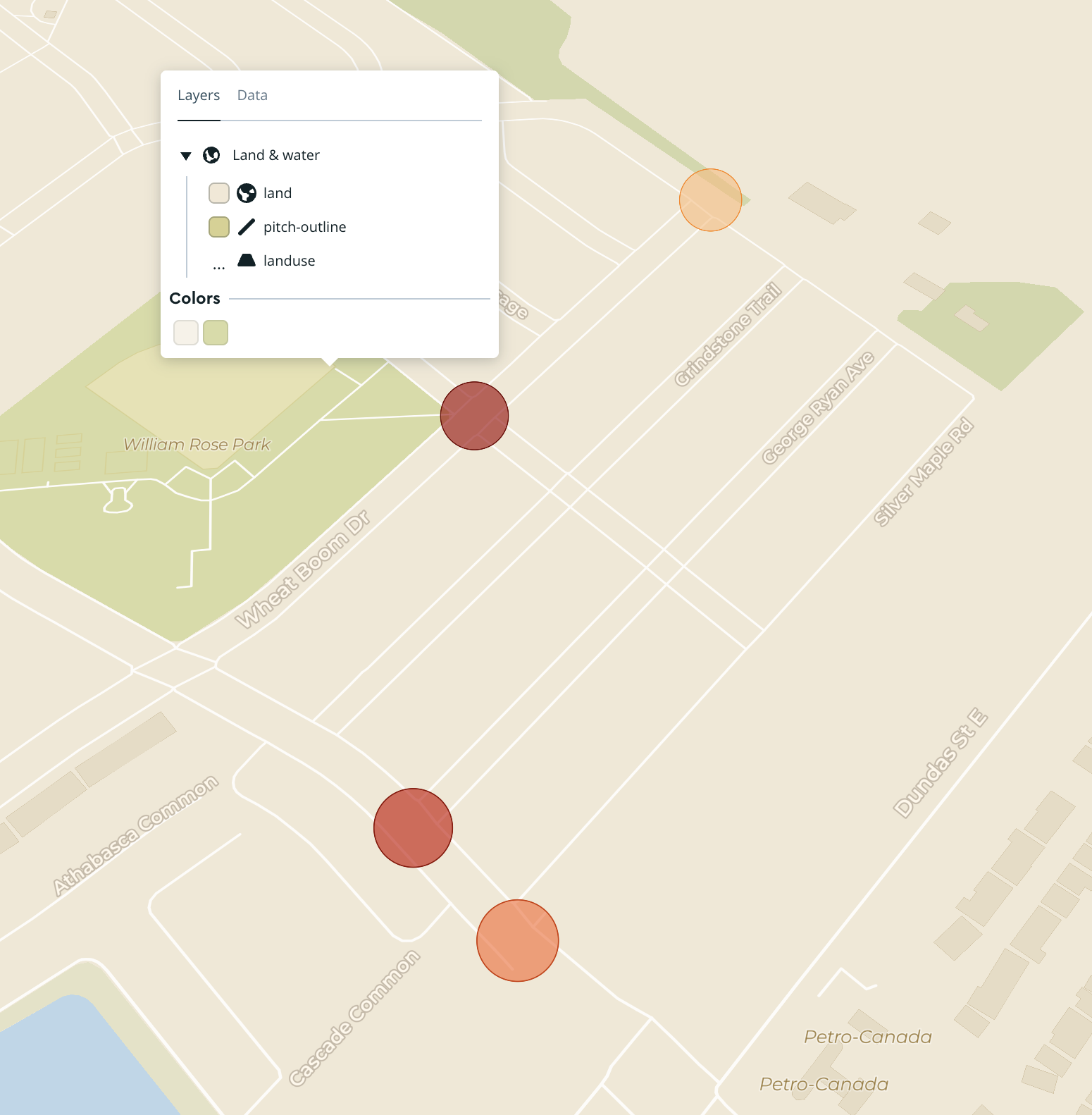The image size is (1092, 1115).
Task: Pick the off-white swatch under Colors
Action: (x=186, y=333)
